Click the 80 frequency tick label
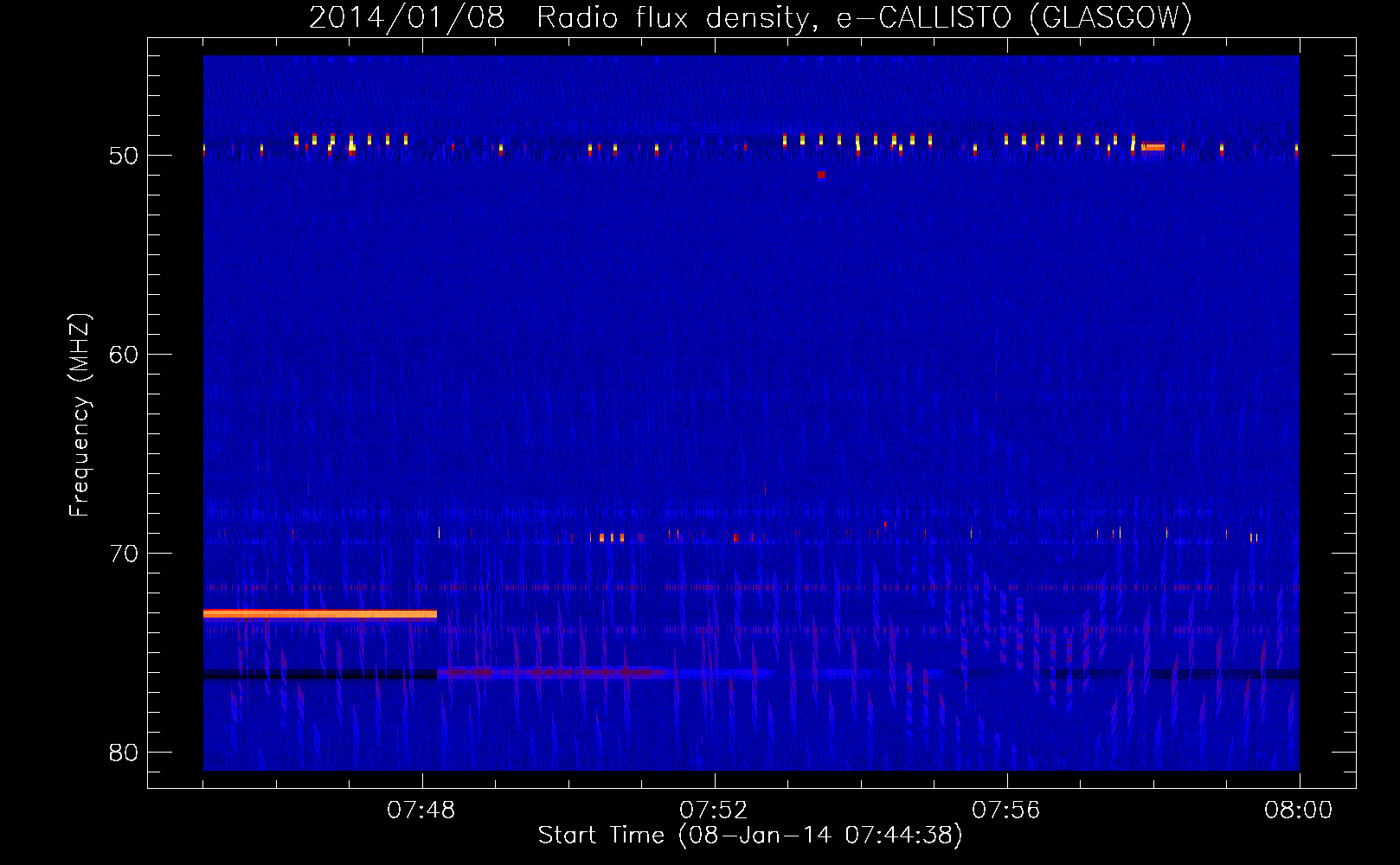The width and height of the screenshot is (1400, 865). click(x=124, y=753)
